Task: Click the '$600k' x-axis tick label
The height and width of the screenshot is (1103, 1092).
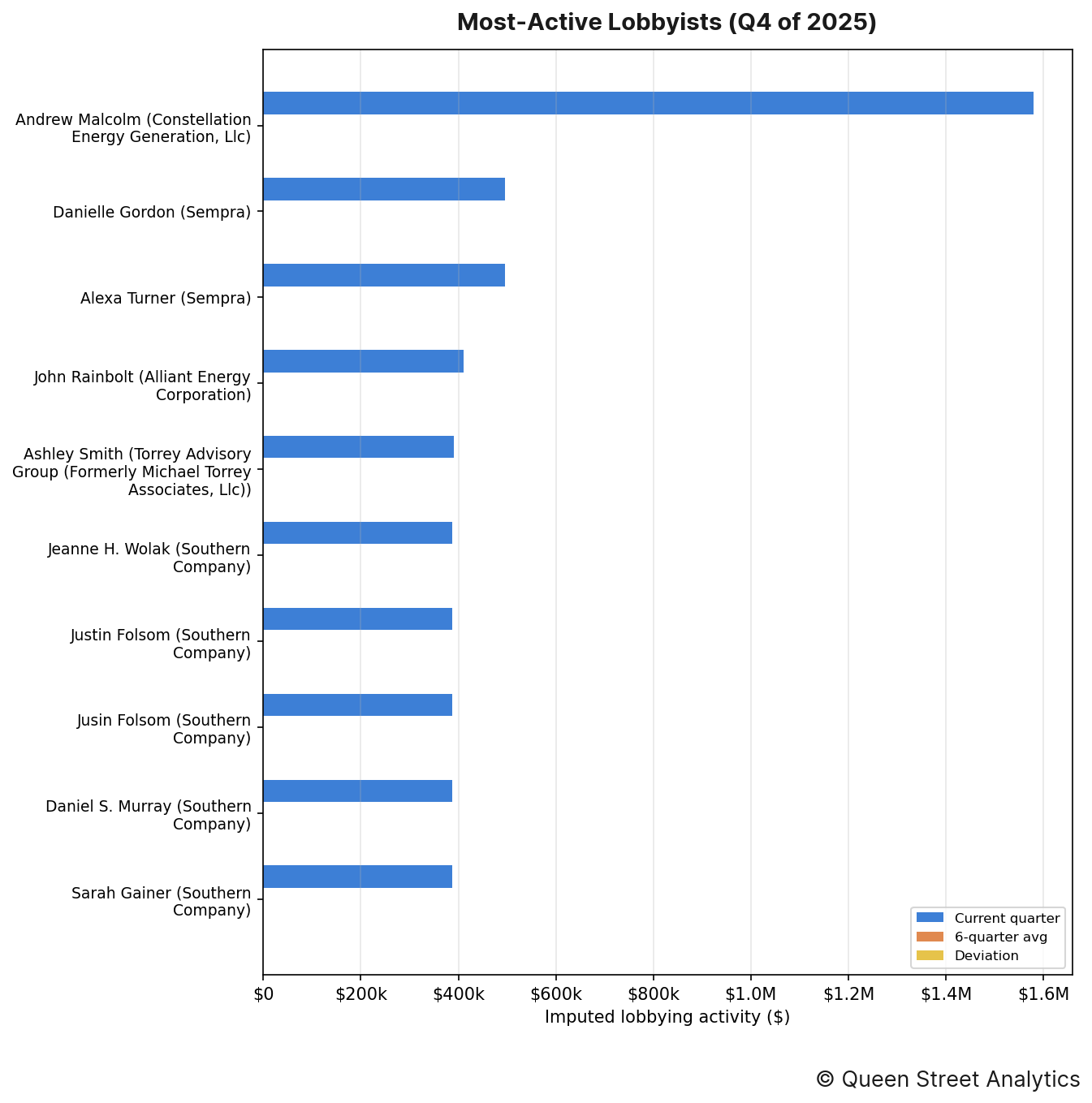Action: (556, 993)
